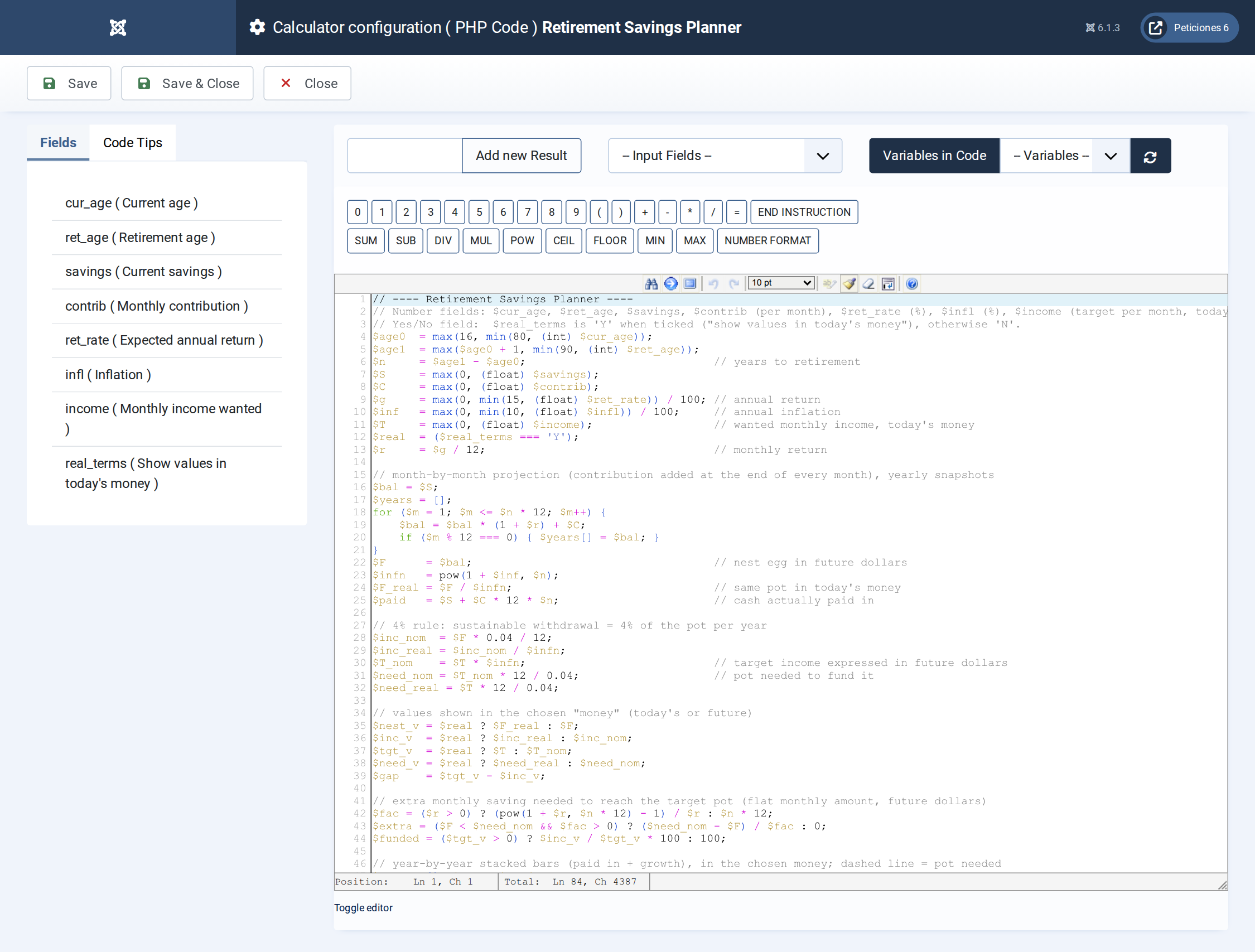Click the refresh variables button
This screenshot has height=952, width=1255.
click(1150, 156)
